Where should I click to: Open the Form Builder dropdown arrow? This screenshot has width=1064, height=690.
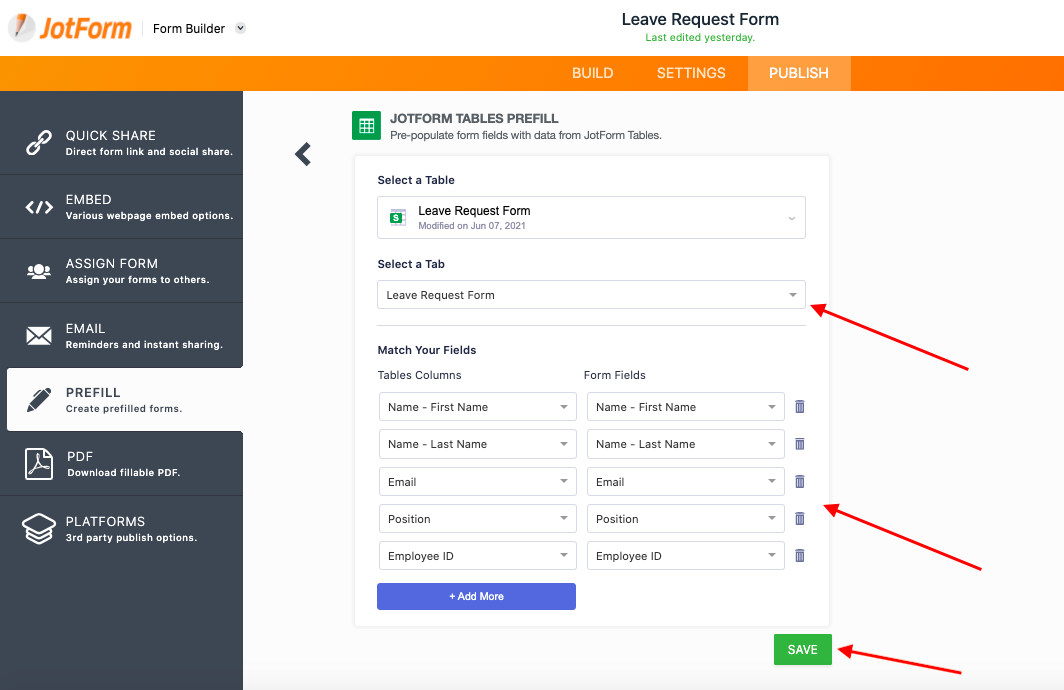240,28
